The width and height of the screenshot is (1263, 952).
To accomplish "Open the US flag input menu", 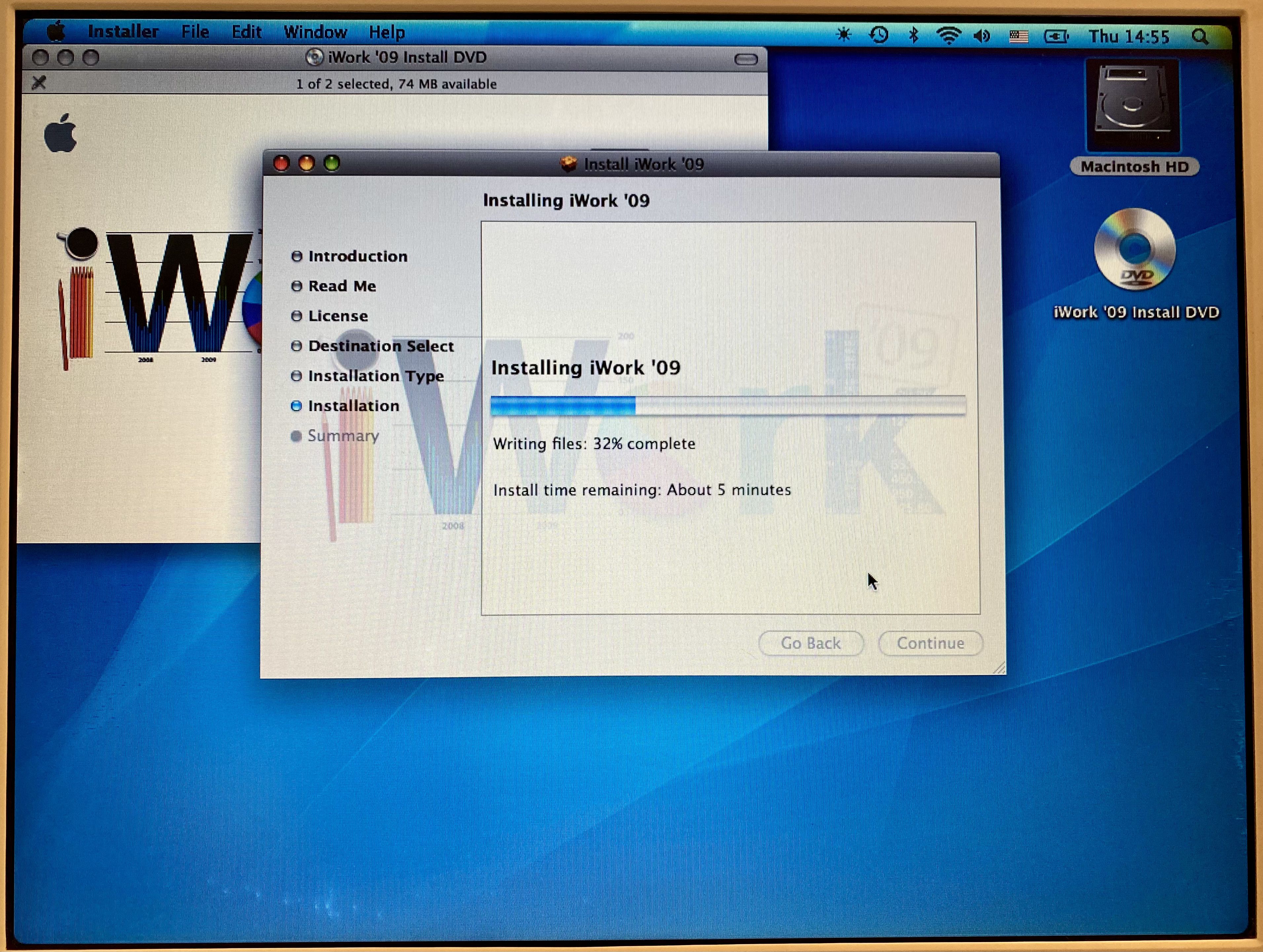I will [1018, 37].
